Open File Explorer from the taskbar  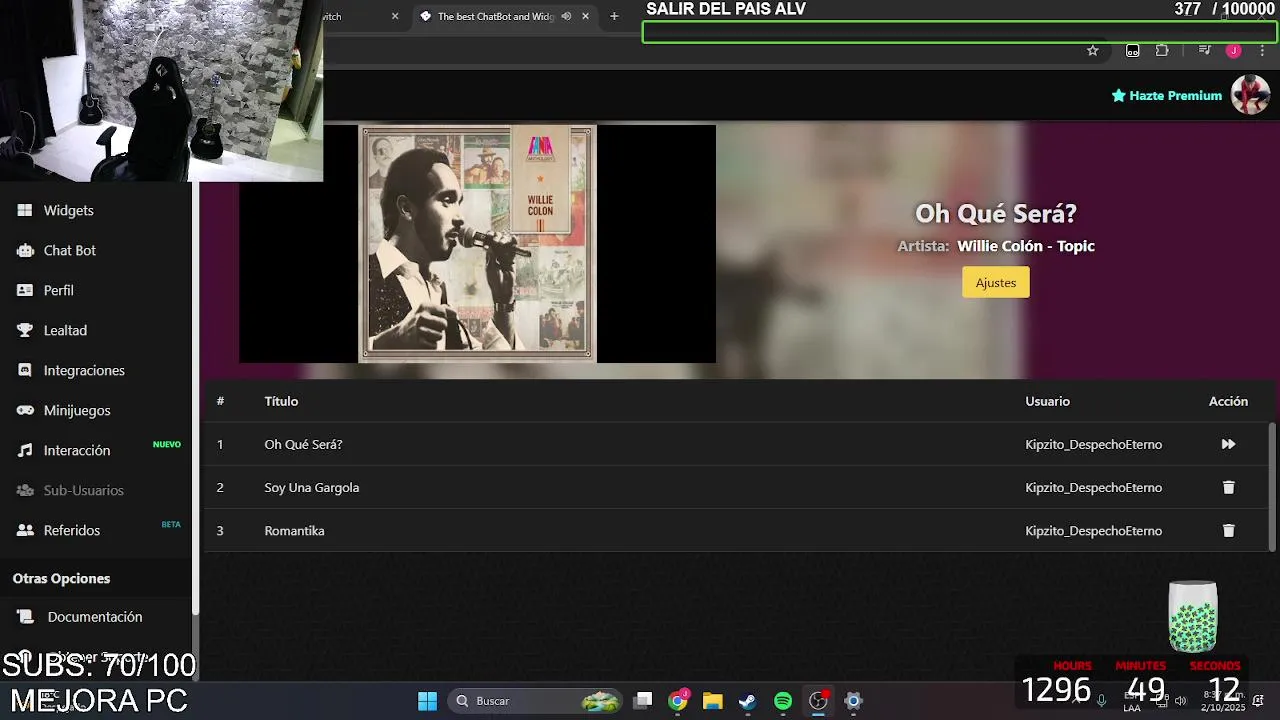point(713,701)
